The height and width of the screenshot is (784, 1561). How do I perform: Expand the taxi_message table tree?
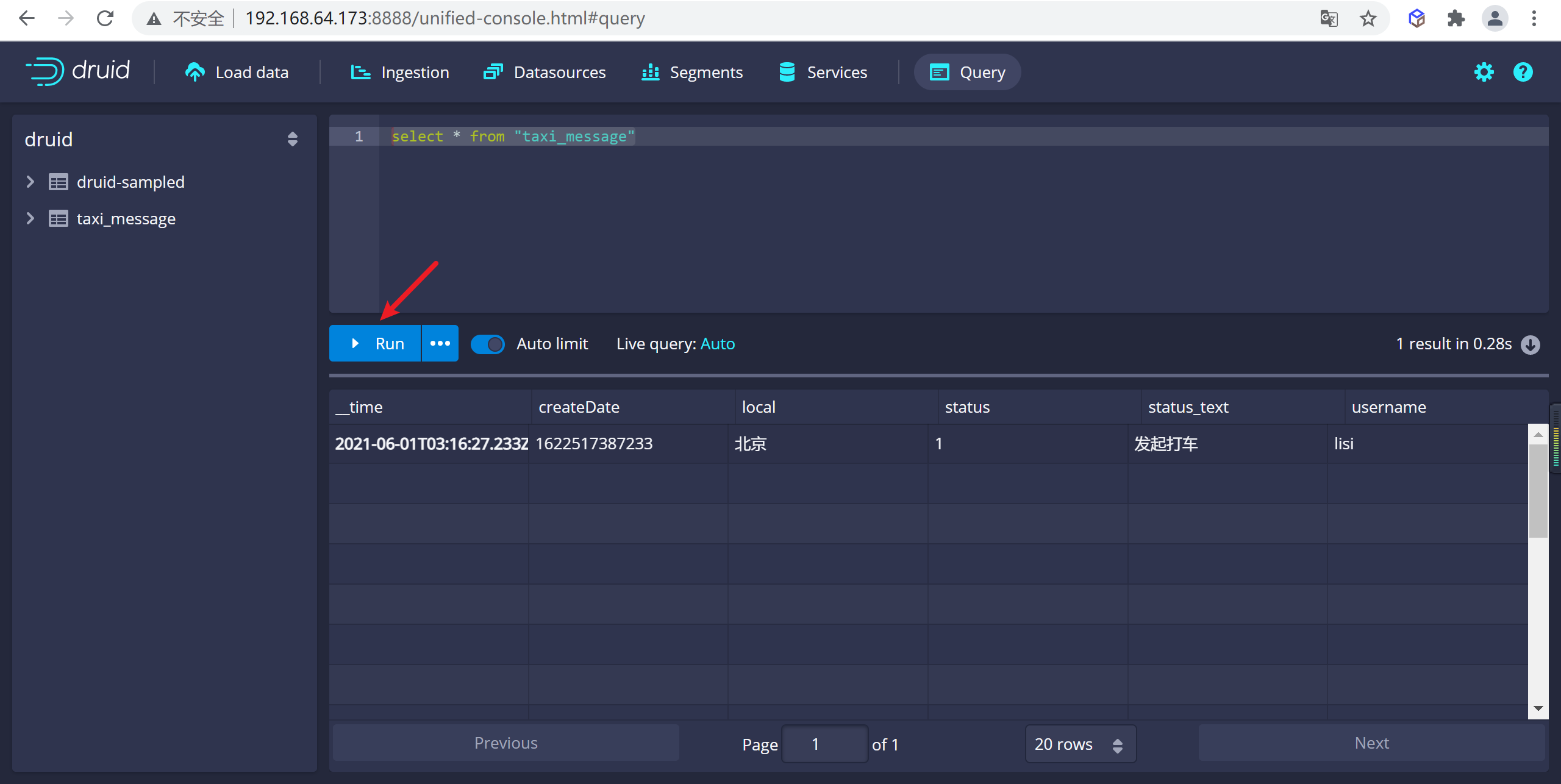point(30,218)
